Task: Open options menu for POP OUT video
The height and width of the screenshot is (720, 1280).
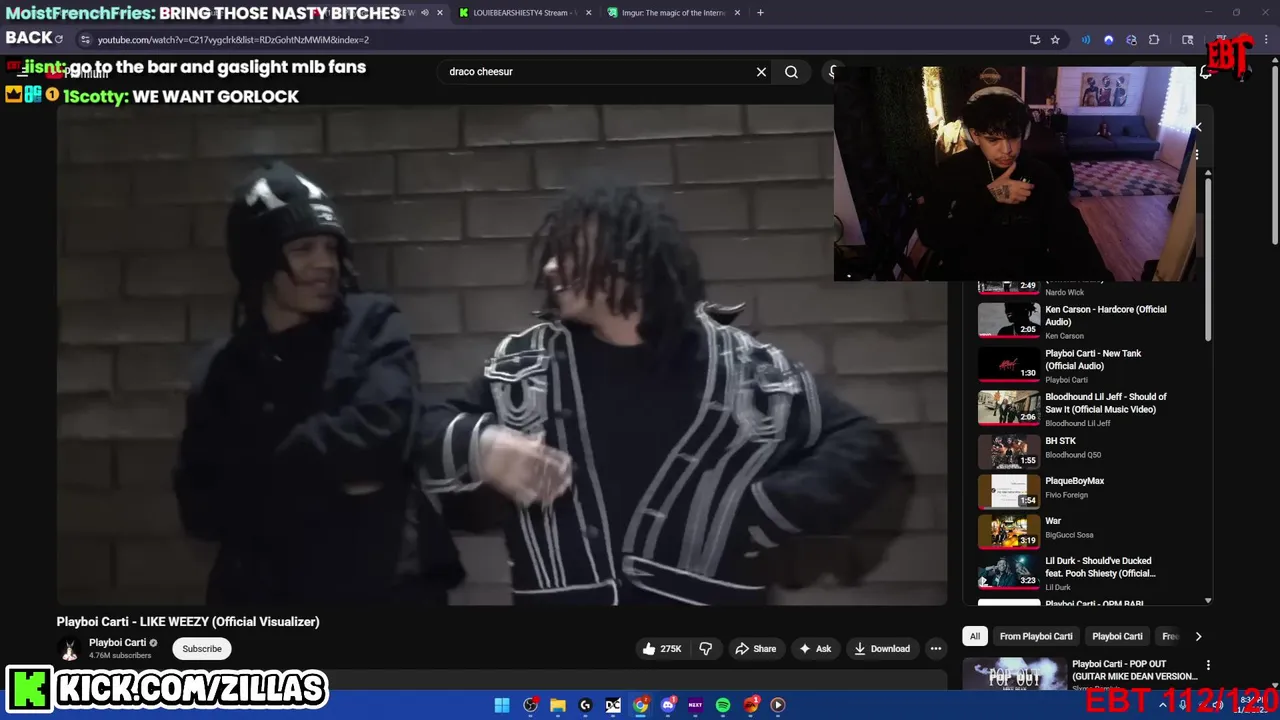Action: 1208,665
